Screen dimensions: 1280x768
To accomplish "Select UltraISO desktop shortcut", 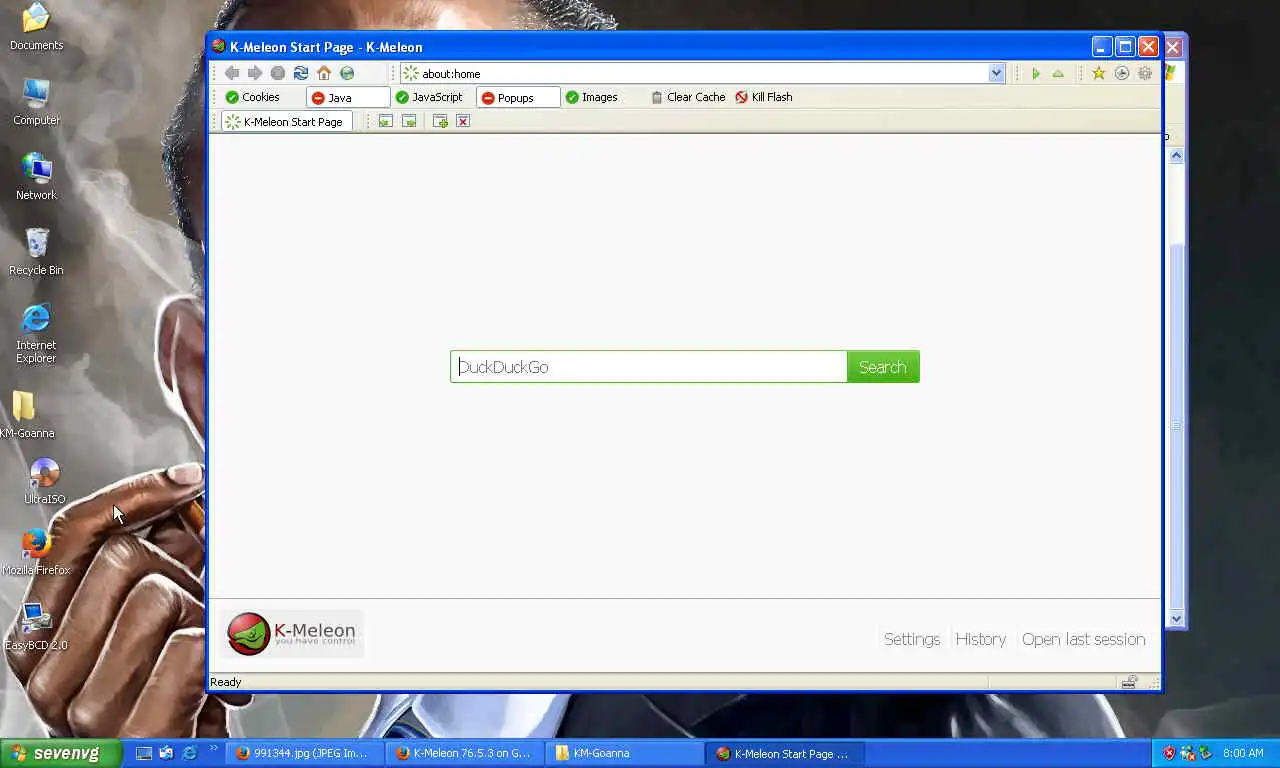I will (44, 481).
